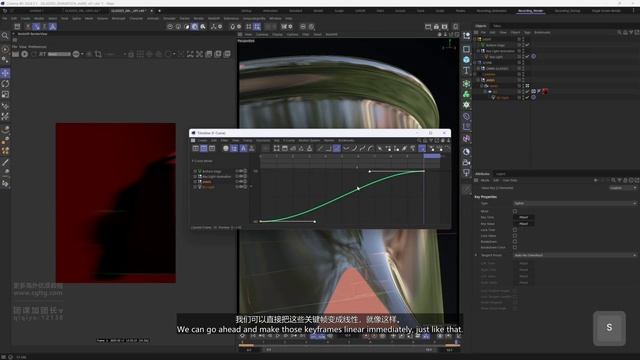The height and width of the screenshot is (360, 640).
Task: Enable the Lock Time checkbox
Action: pos(515,230)
